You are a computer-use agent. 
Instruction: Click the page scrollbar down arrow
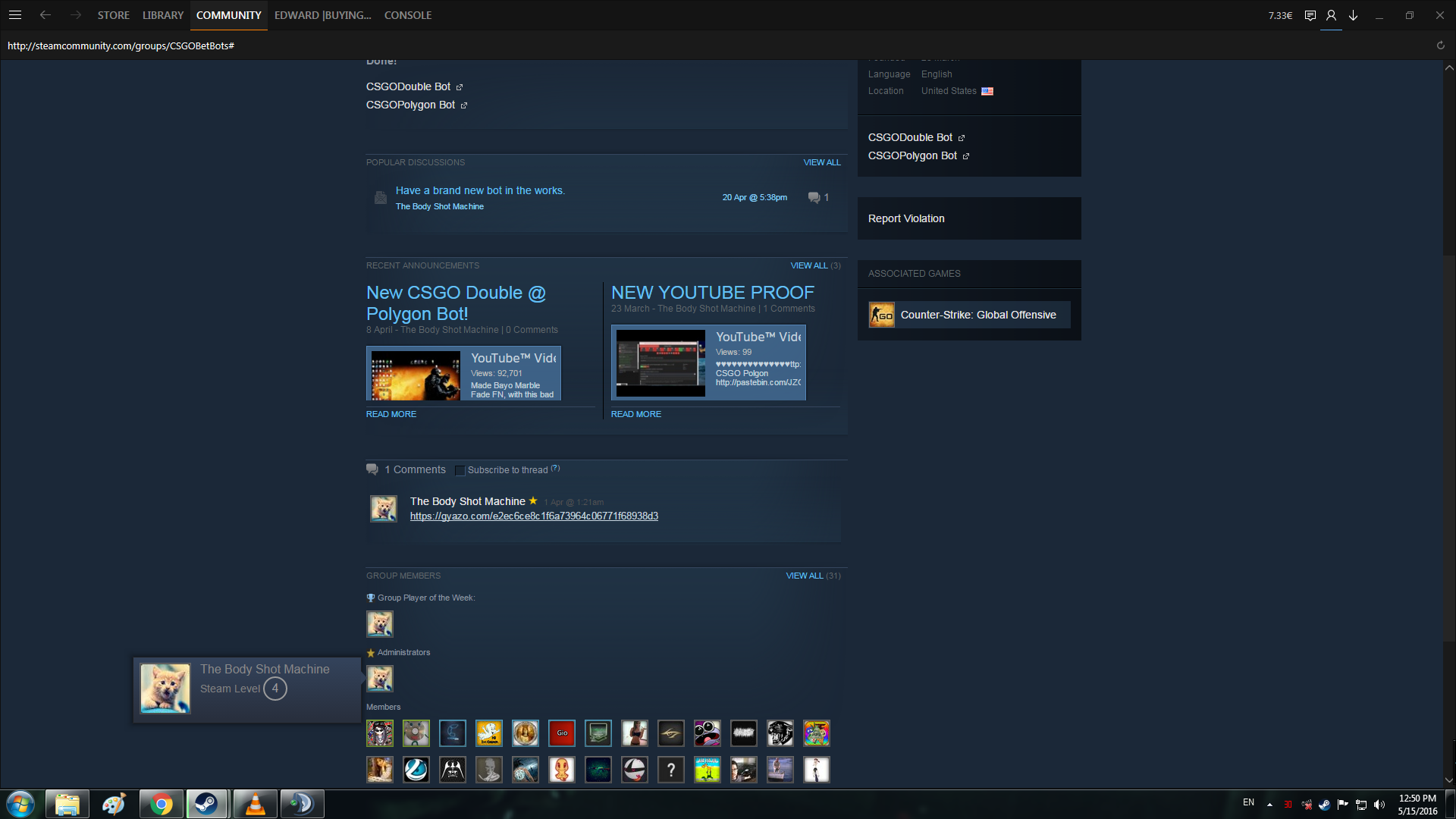click(1448, 780)
